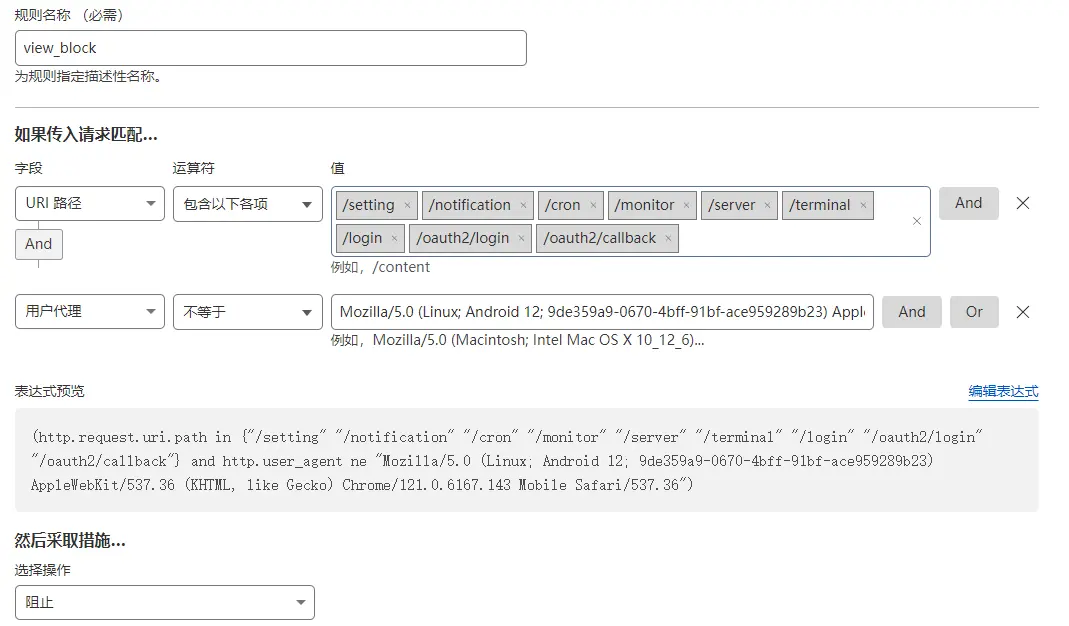Click the /setting tag text
The width and height of the screenshot is (1069, 626).
coord(368,205)
